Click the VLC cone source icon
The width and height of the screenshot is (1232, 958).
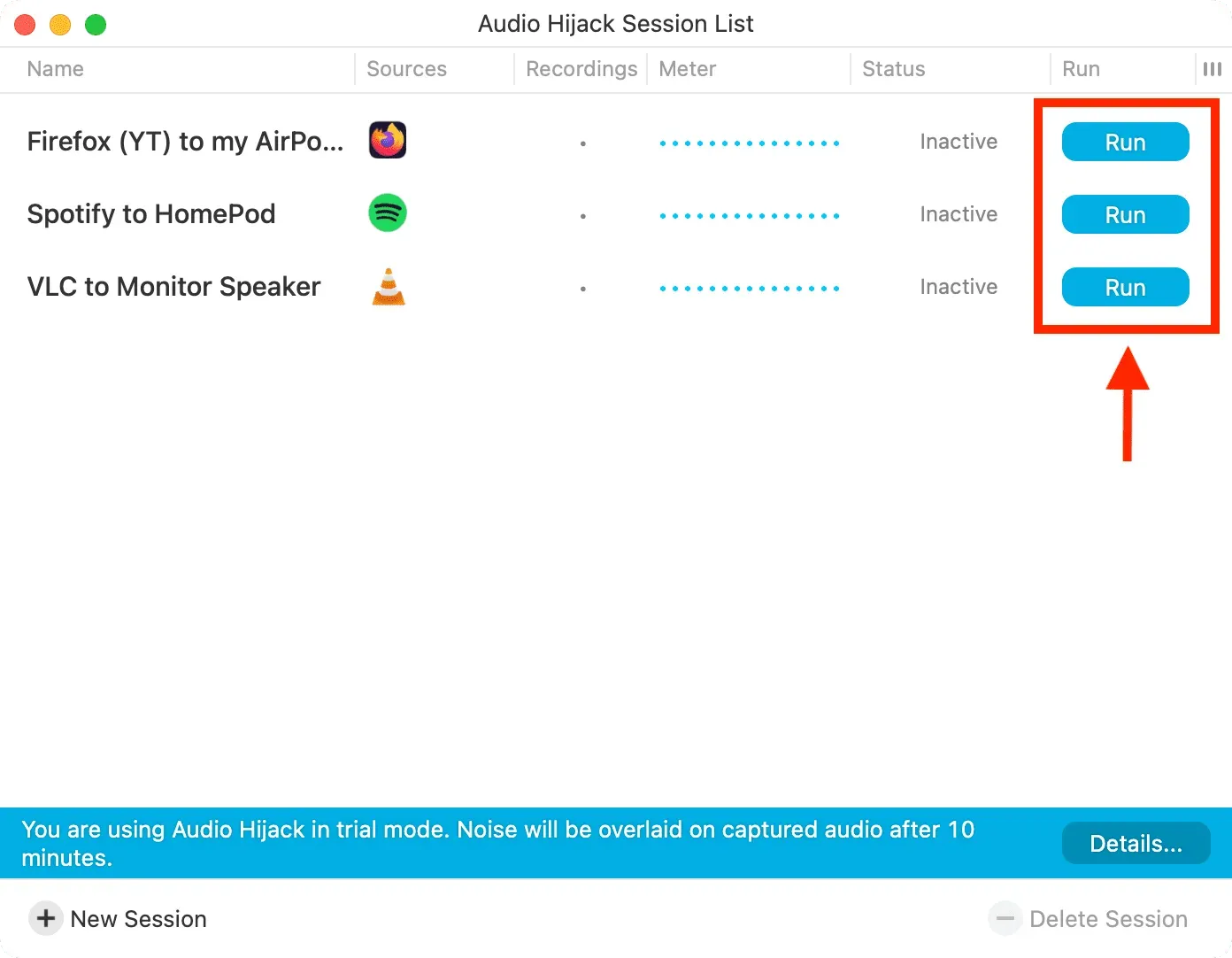[388, 287]
